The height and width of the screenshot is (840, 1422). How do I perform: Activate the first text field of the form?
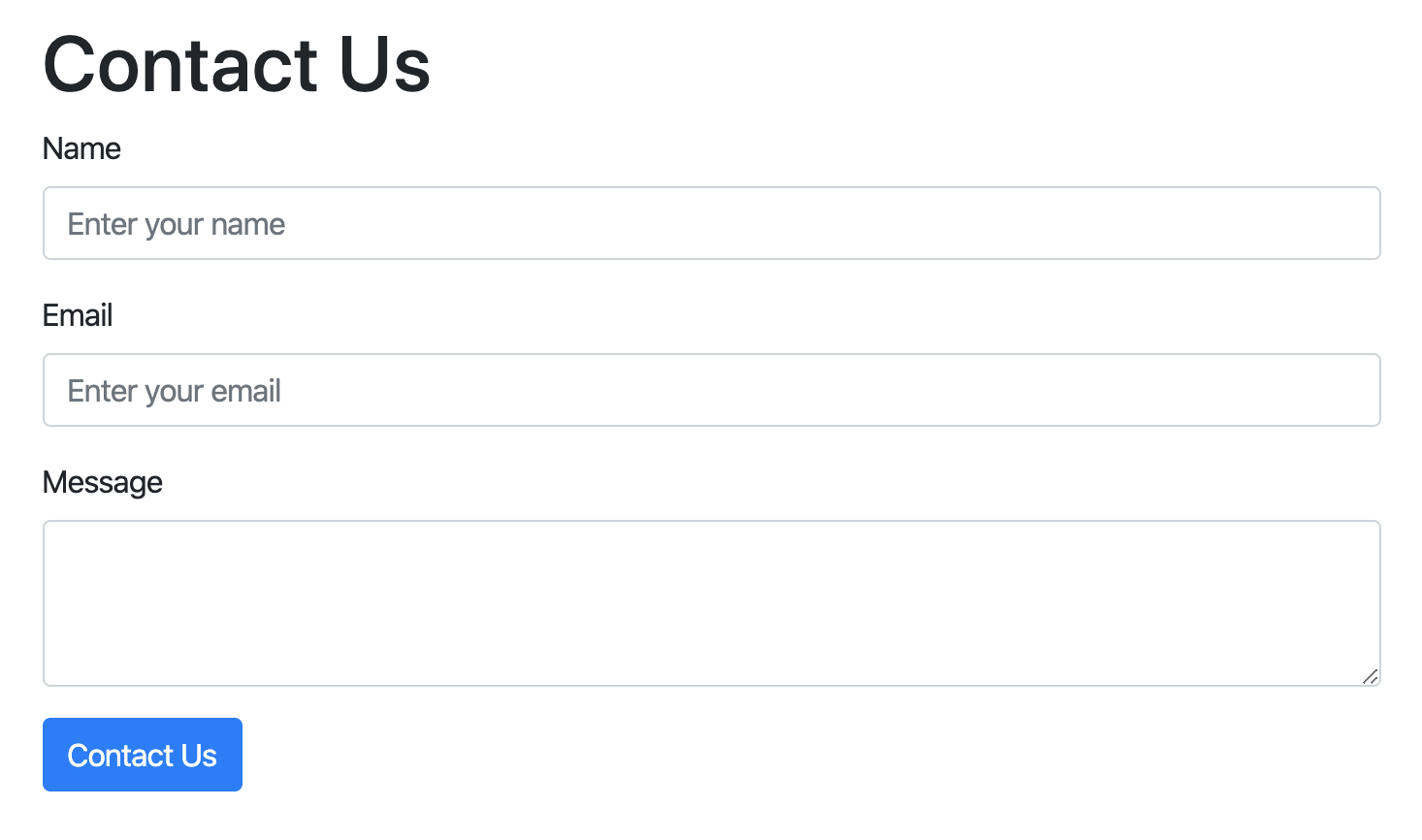(711, 223)
